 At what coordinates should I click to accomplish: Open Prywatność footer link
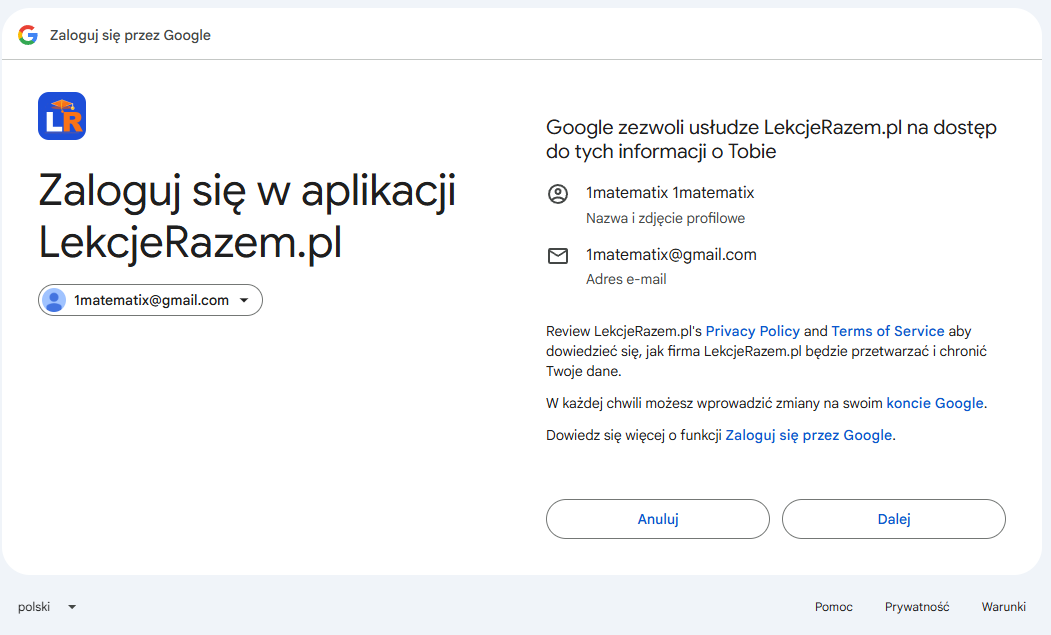pos(917,607)
